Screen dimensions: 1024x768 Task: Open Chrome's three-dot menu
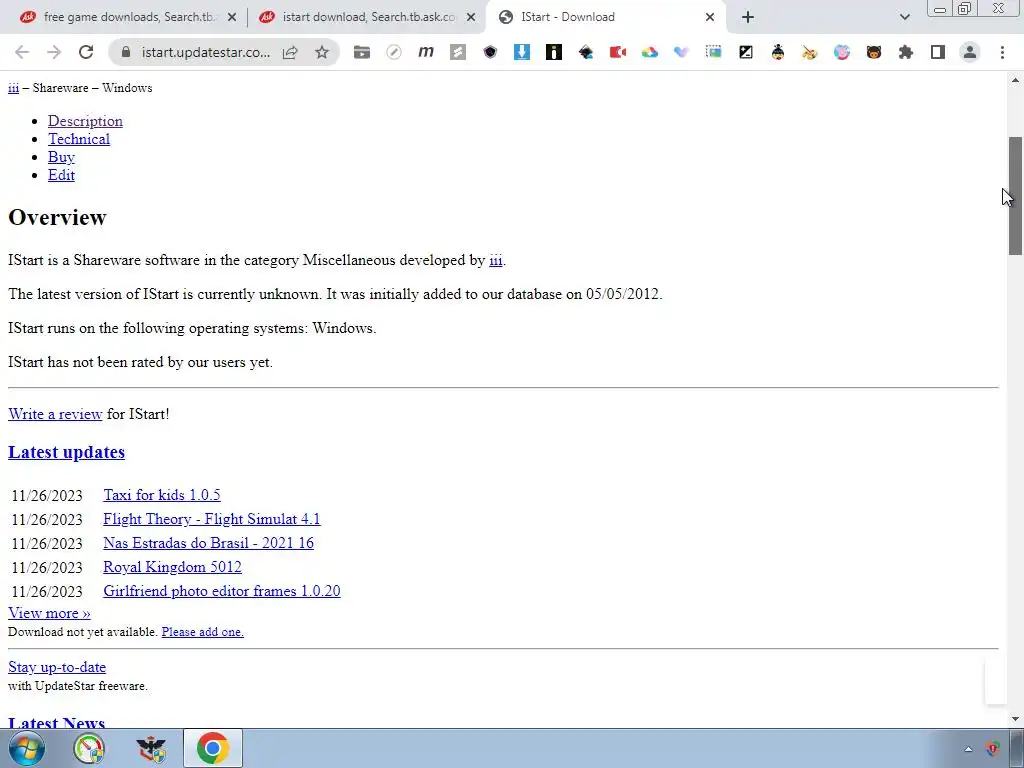point(1002,52)
